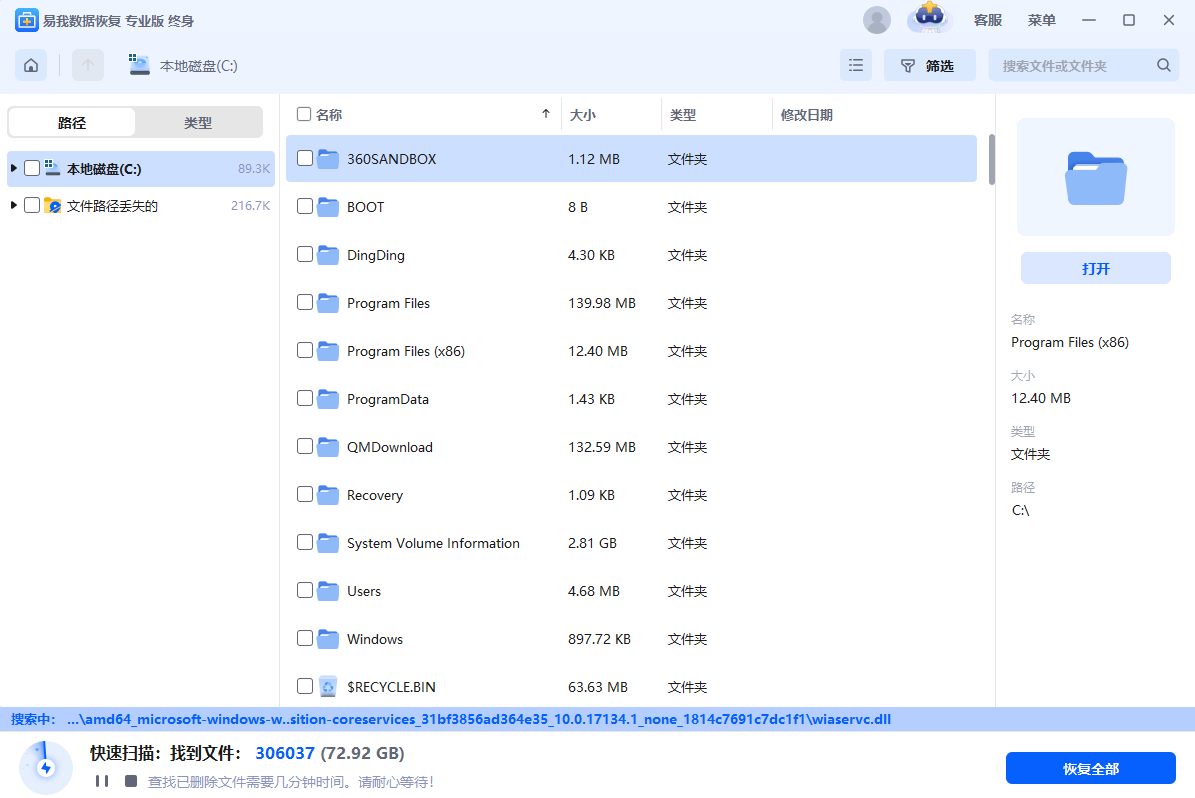Click the app logo in title bar
1195x798 pixels.
pyautogui.click(x=27, y=21)
